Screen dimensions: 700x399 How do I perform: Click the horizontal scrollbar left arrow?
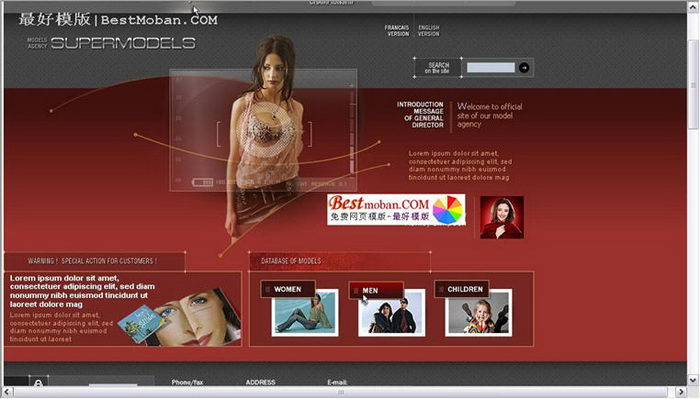(8, 392)
